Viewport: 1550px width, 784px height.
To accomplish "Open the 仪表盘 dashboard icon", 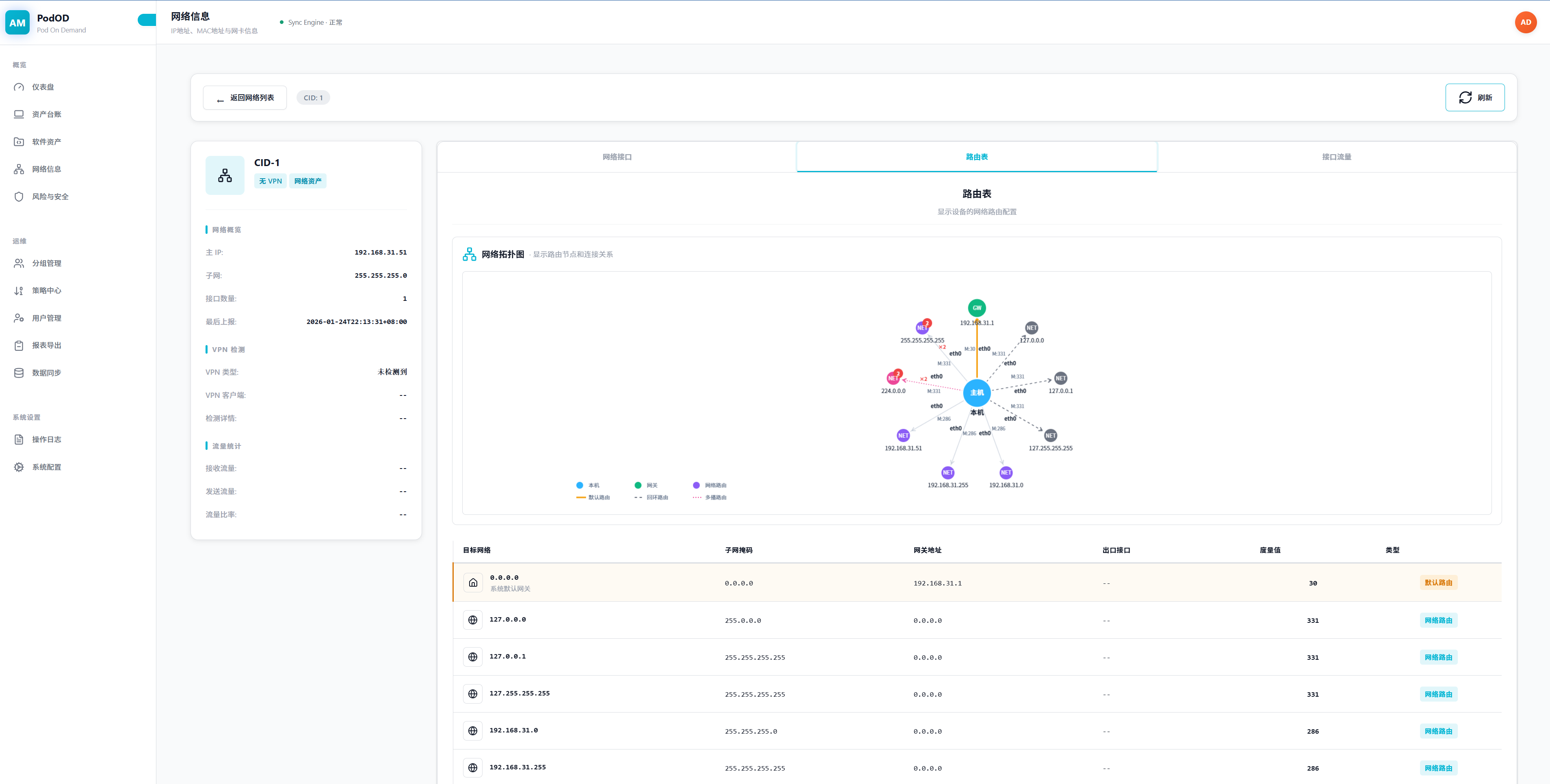I will [x=19, y=87].
